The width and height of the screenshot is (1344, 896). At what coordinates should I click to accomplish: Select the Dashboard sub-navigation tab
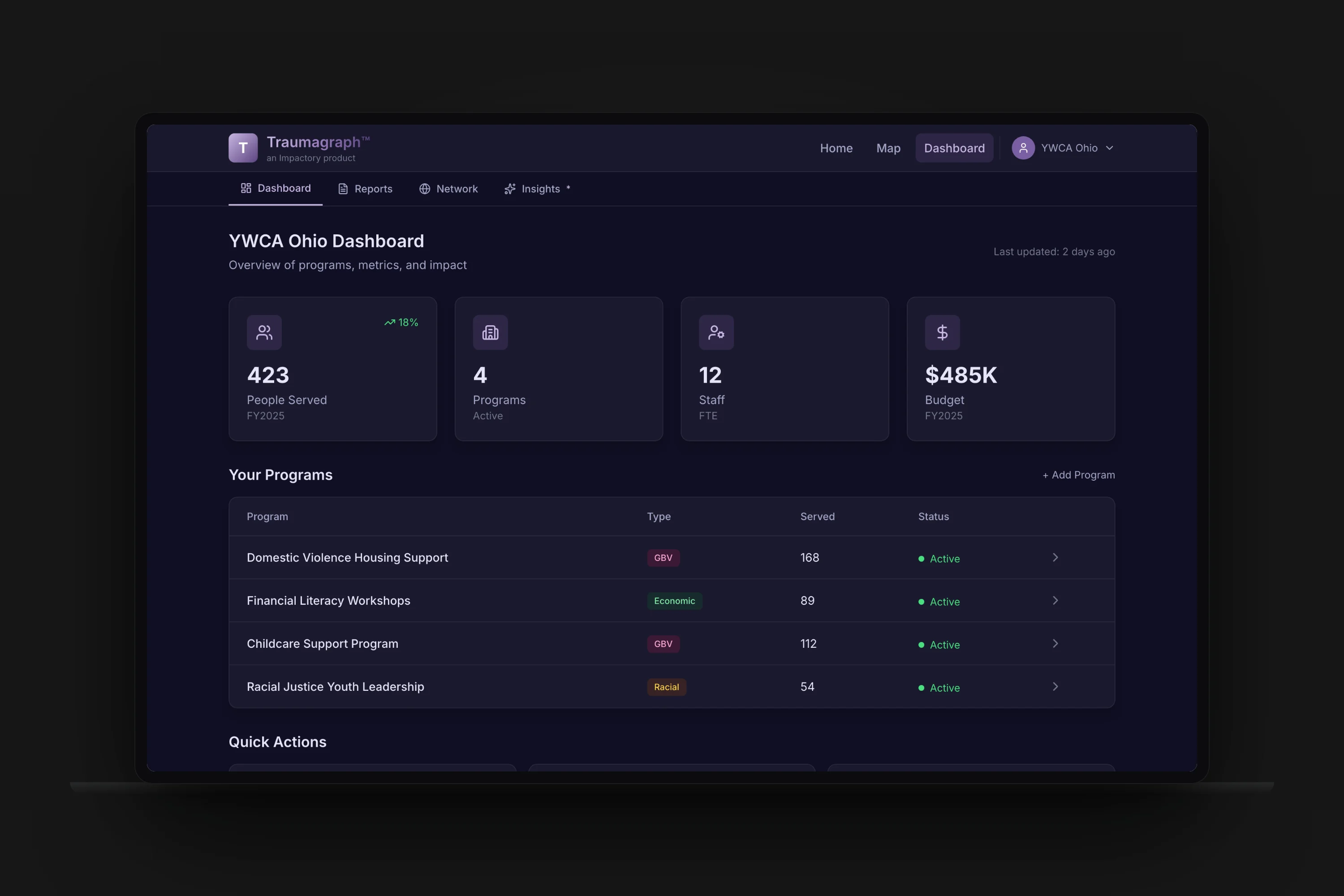276,189
